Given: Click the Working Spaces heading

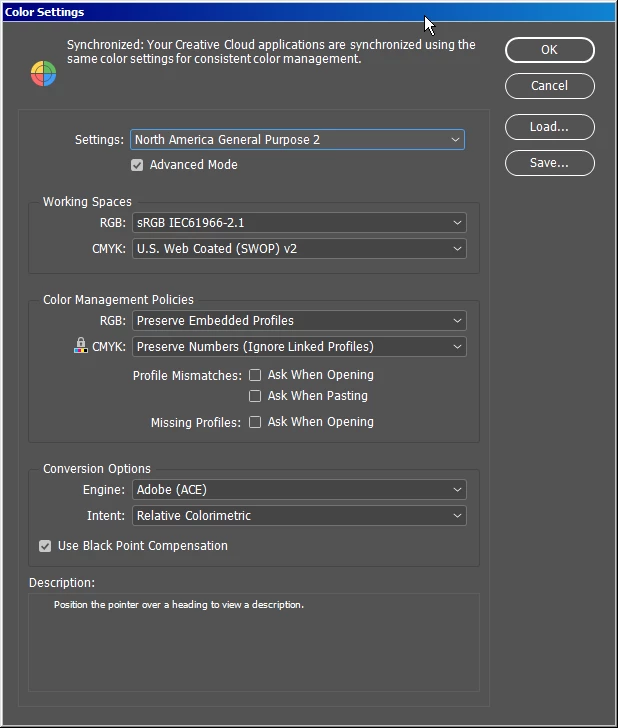Looking at the screenshot, I should [87, 202].
